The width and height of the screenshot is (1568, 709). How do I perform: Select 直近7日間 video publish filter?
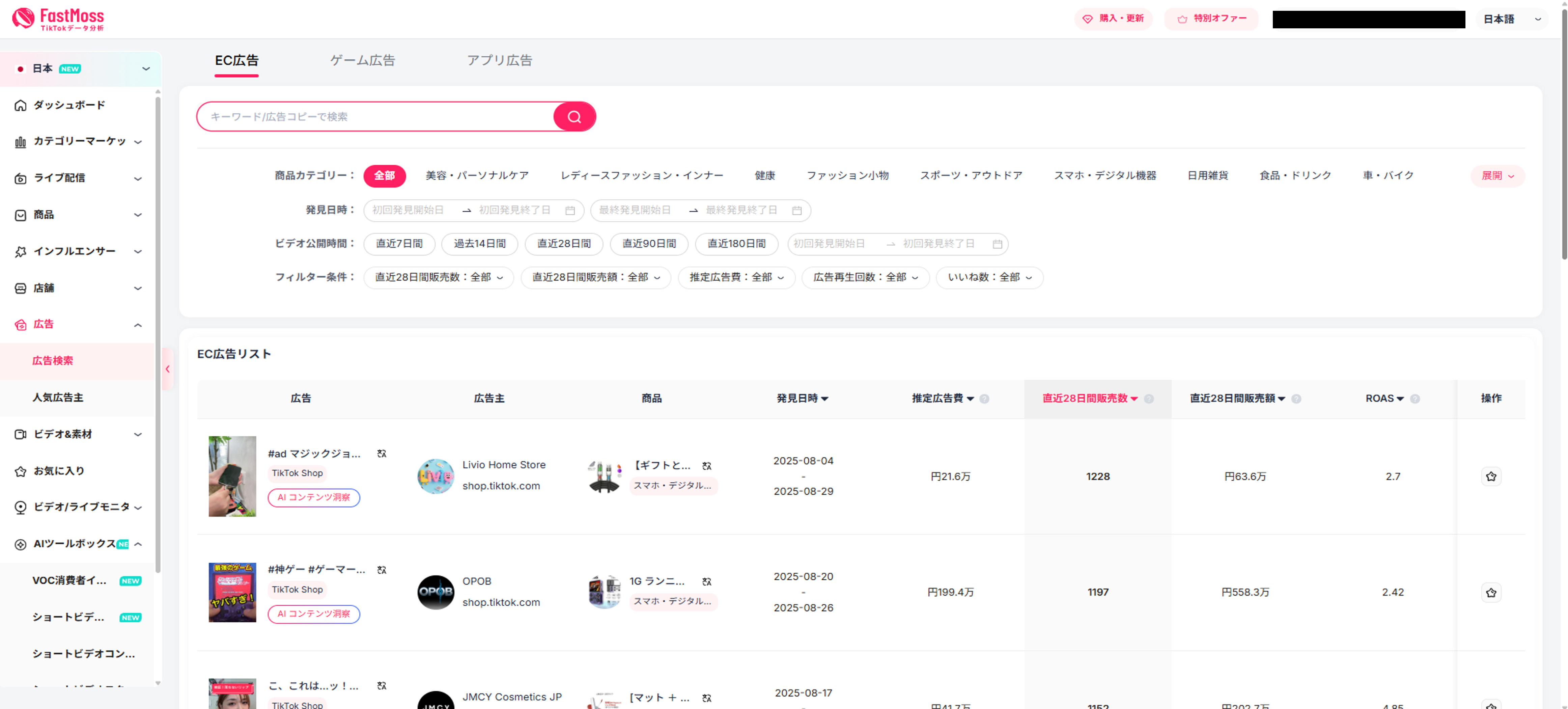[x=399, y=244]
